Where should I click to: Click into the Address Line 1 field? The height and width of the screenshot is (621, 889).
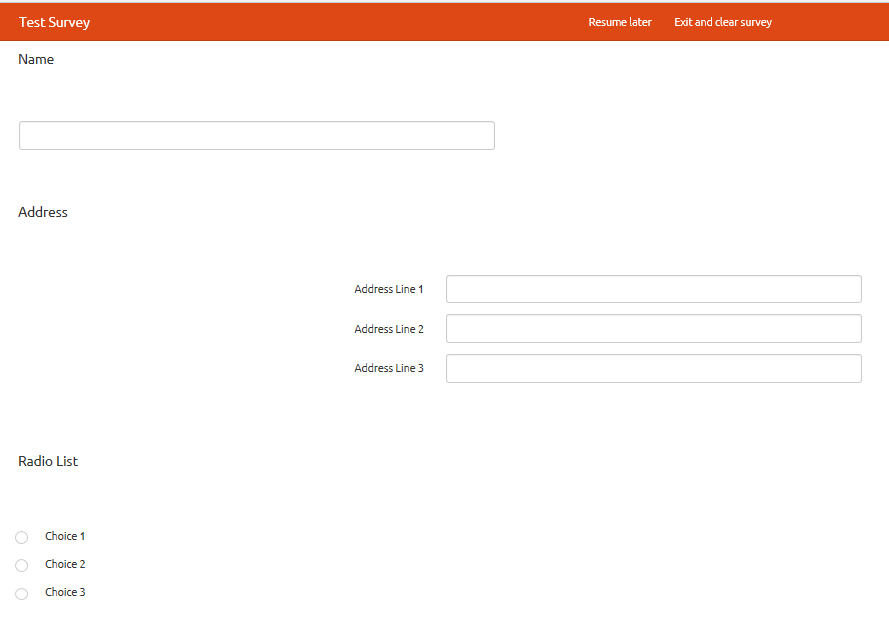653,289
